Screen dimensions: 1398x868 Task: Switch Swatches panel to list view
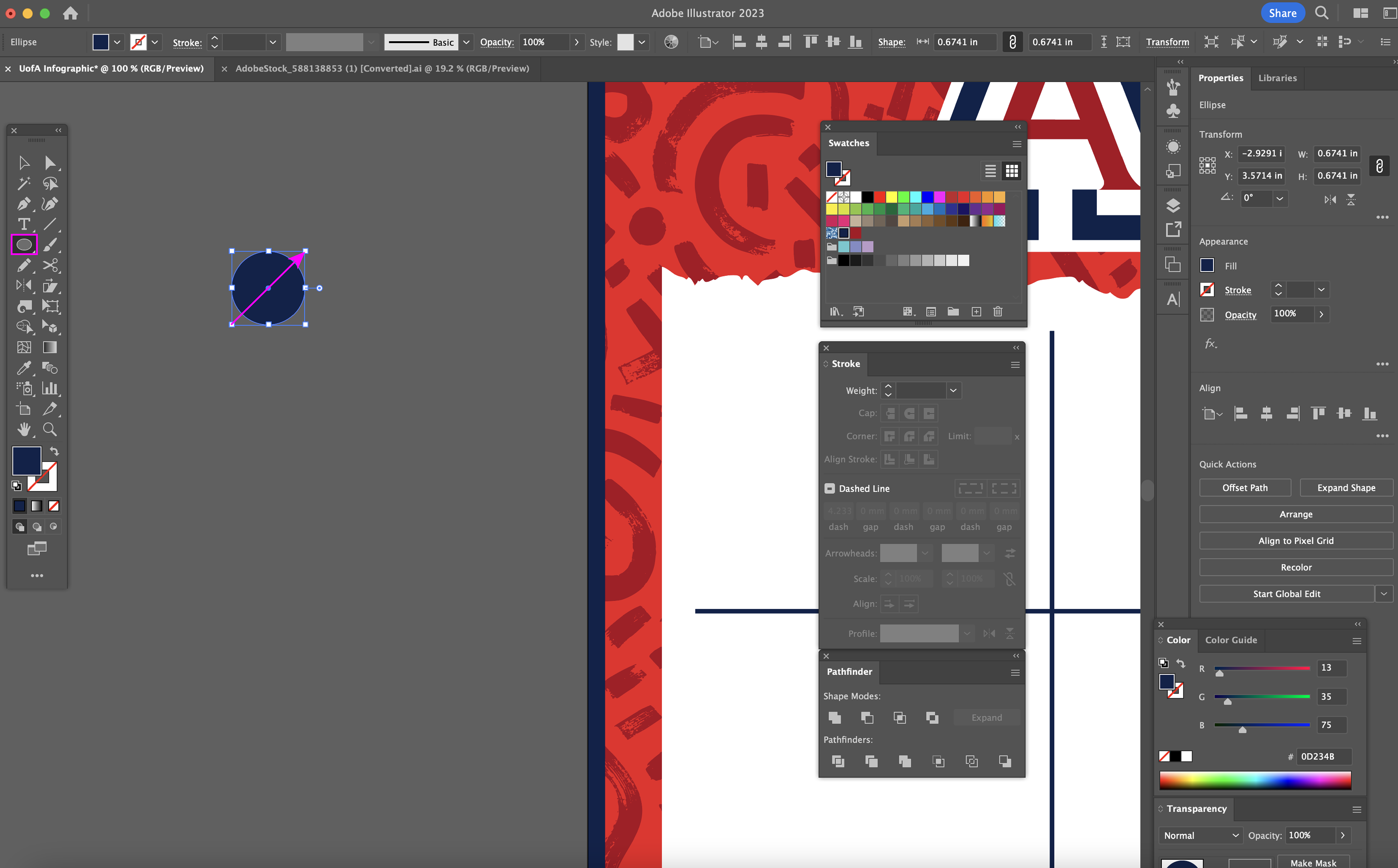[x=990, y=171]
